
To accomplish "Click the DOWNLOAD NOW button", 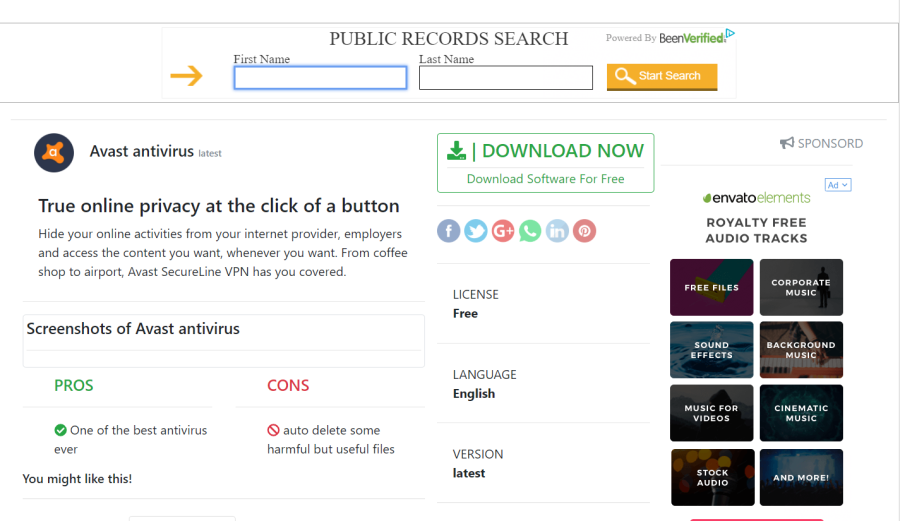I will [x=545, y=163].
